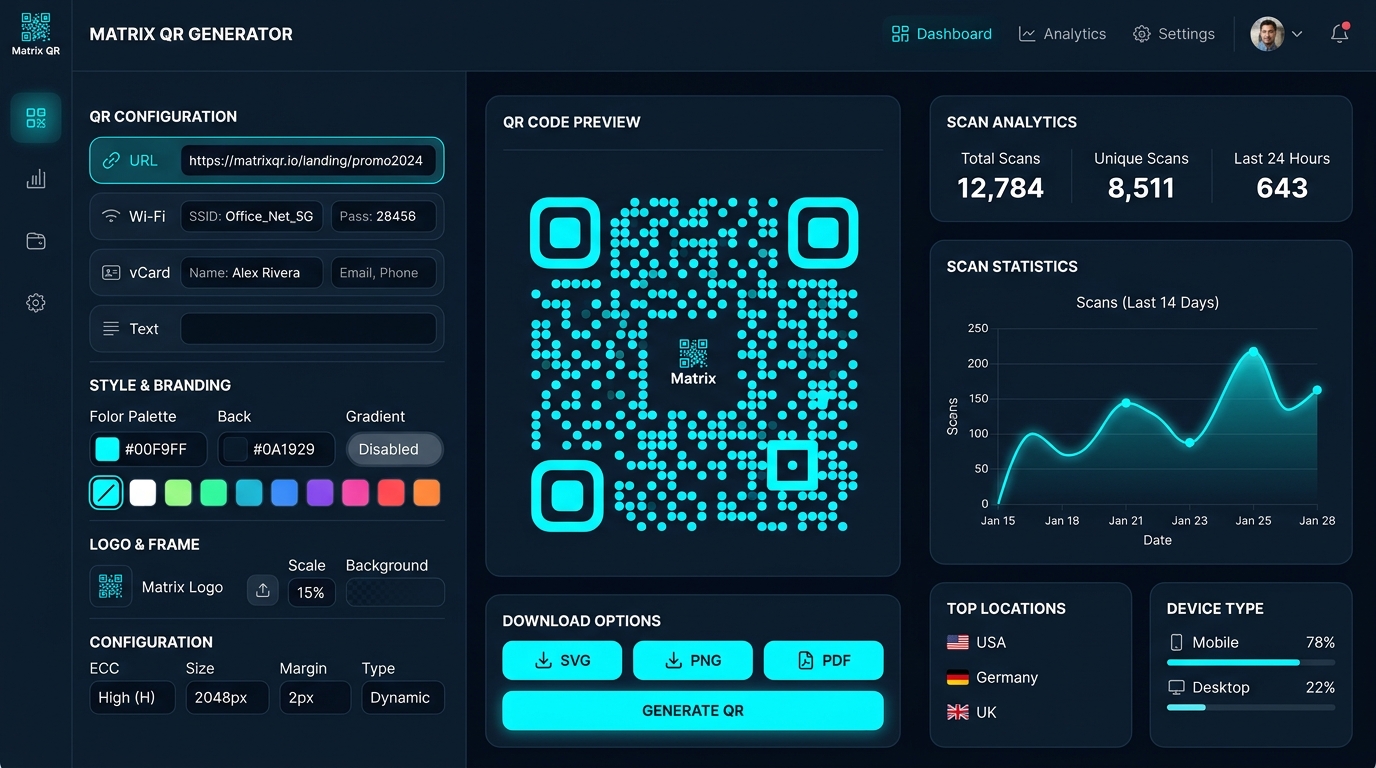Image resolution: width=1376 pixels, height=768 pixels.
Task: Open the QR generator sidebar icon
Action: 36,118
